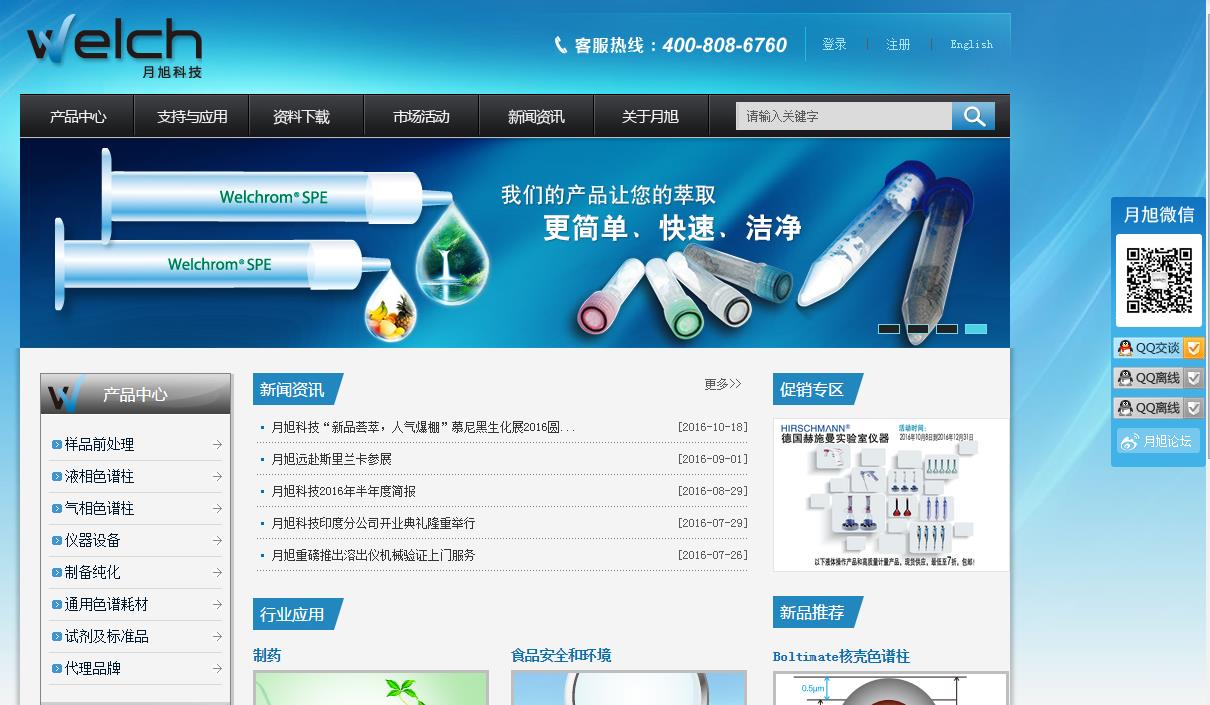This screenshot has height=705, width=1210.
Task: Open news 月旭远赴斯里兰卡参展
Action: [332, 459]
